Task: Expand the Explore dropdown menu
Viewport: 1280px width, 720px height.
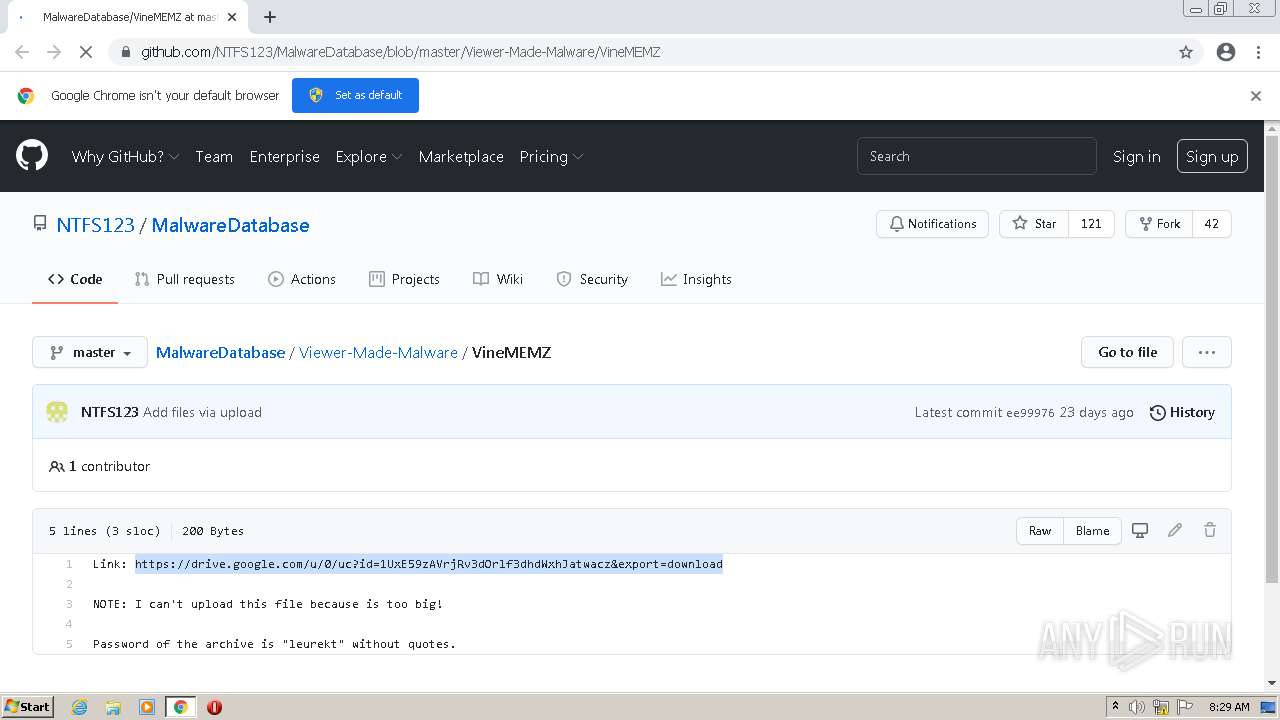Action: (x=369, y=156)
